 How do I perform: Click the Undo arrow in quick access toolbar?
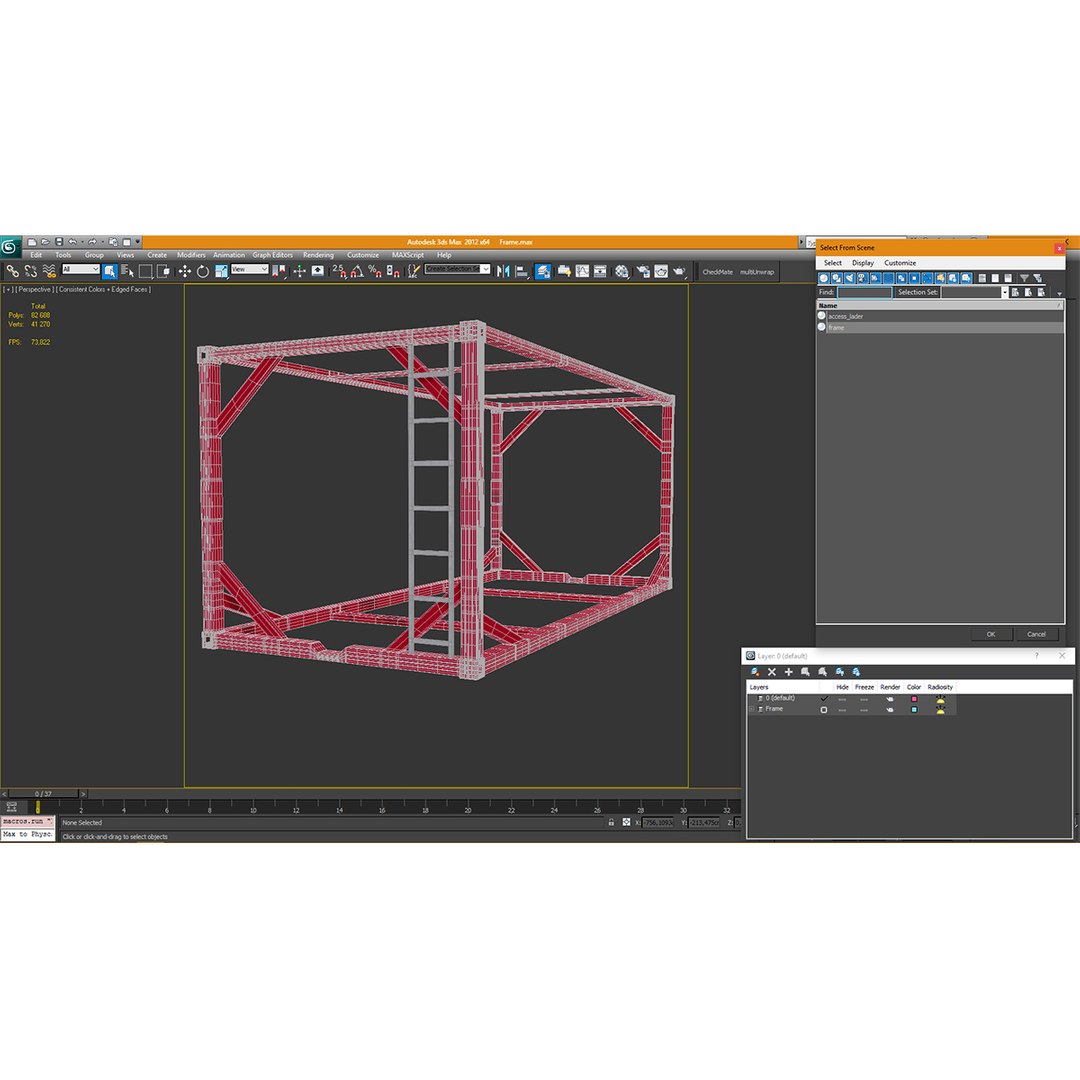(72, 242)
